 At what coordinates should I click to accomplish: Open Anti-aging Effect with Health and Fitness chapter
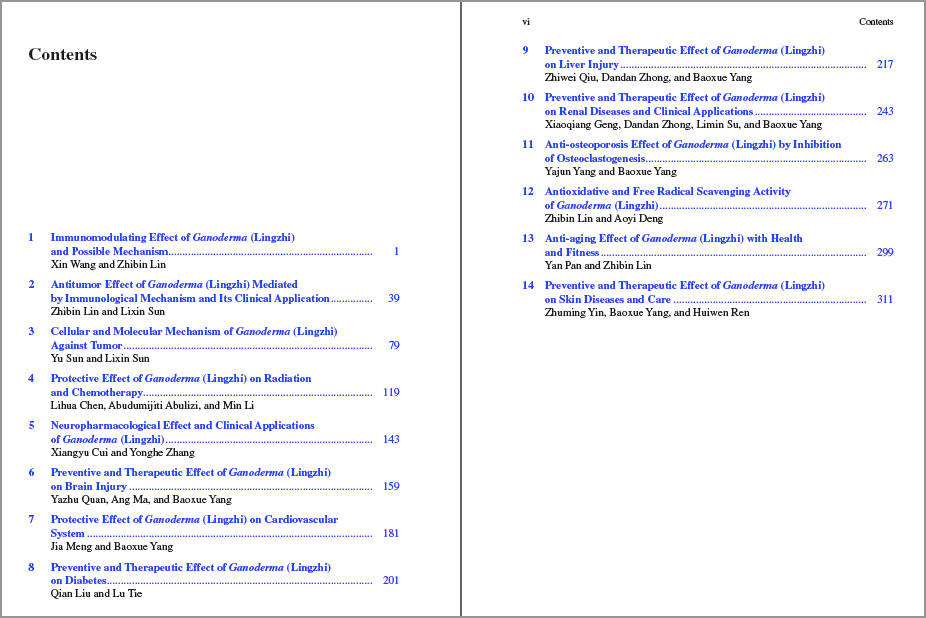[x=673, y=239]
